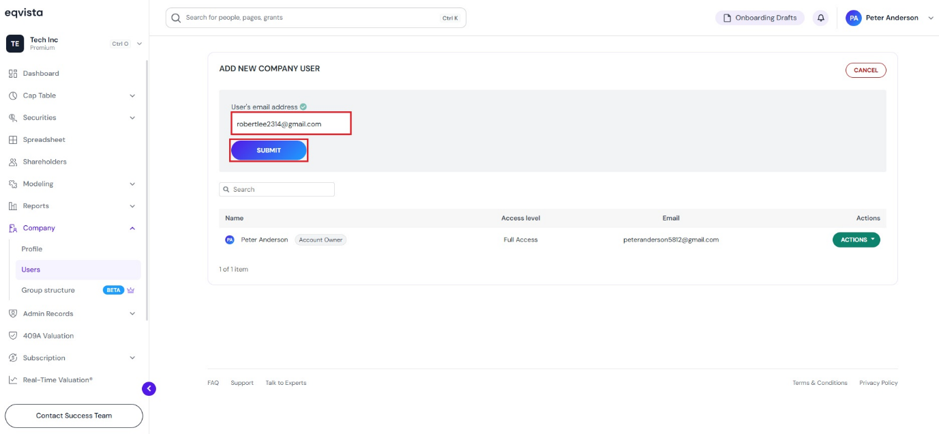Click the Spreadsheet grid icon
Image resolution: width=939 pixels, height=434 pixels.
click(13, 140)
